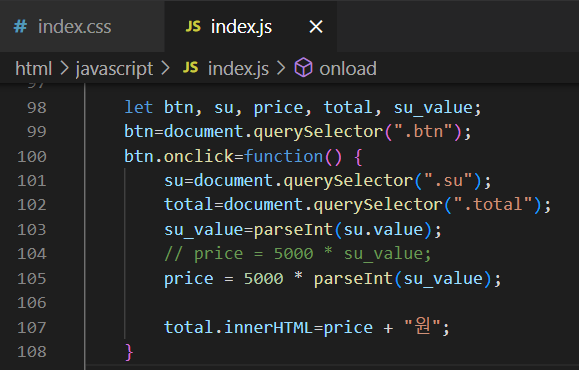Click the cube symbol icon beside onload
This screenshot has height=370, width=579.
pyautogui.click(x=303, y=68)
